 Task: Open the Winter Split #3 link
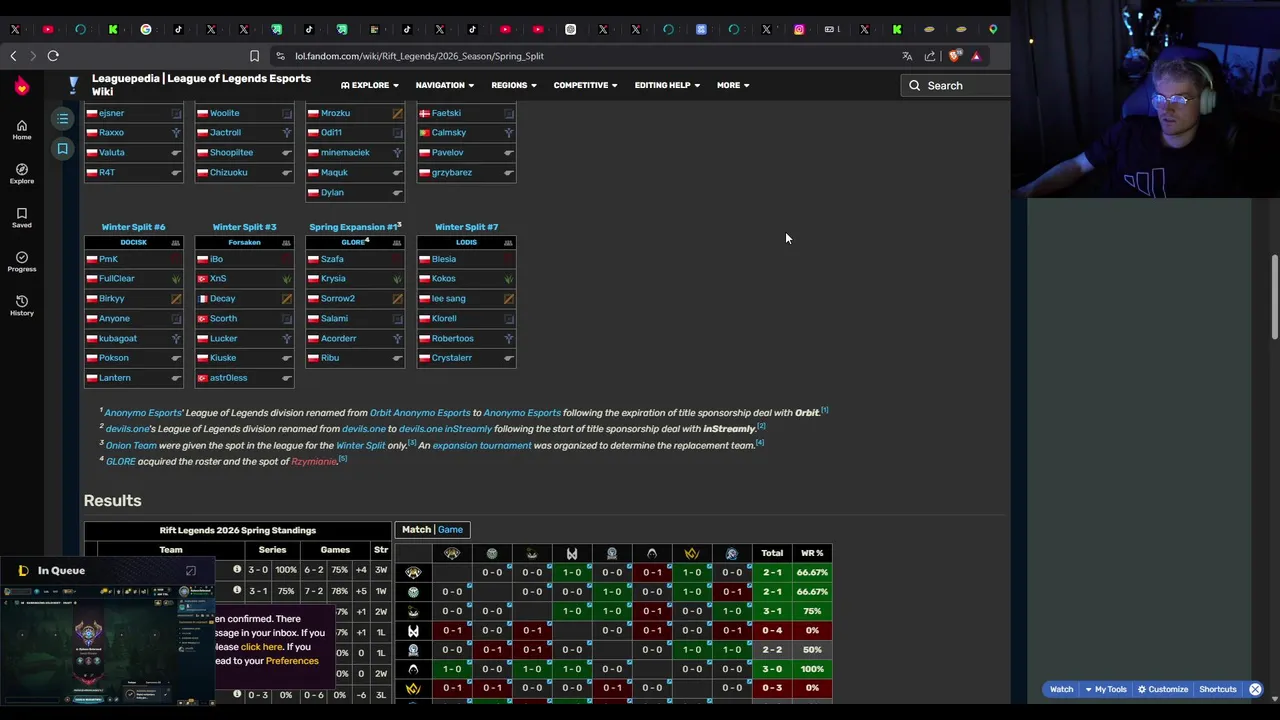click(244, 227)
